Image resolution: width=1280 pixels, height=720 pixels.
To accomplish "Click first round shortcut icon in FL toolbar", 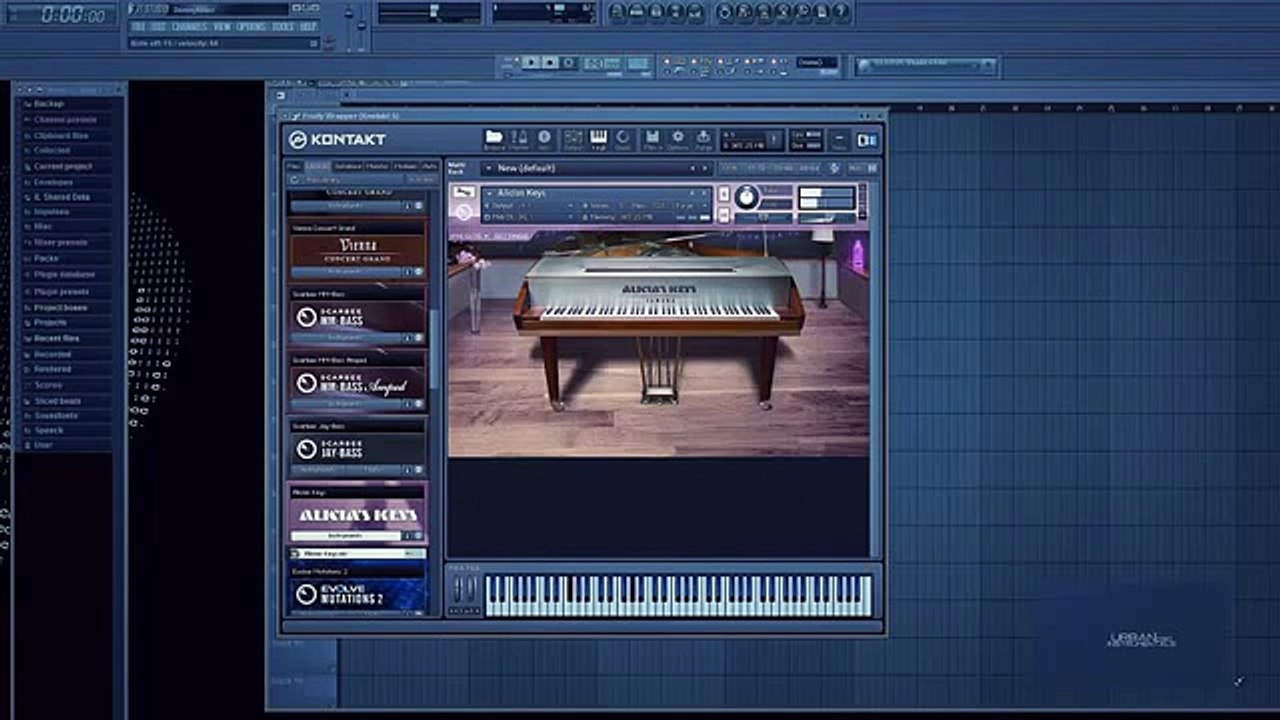I will coord(617,11).
